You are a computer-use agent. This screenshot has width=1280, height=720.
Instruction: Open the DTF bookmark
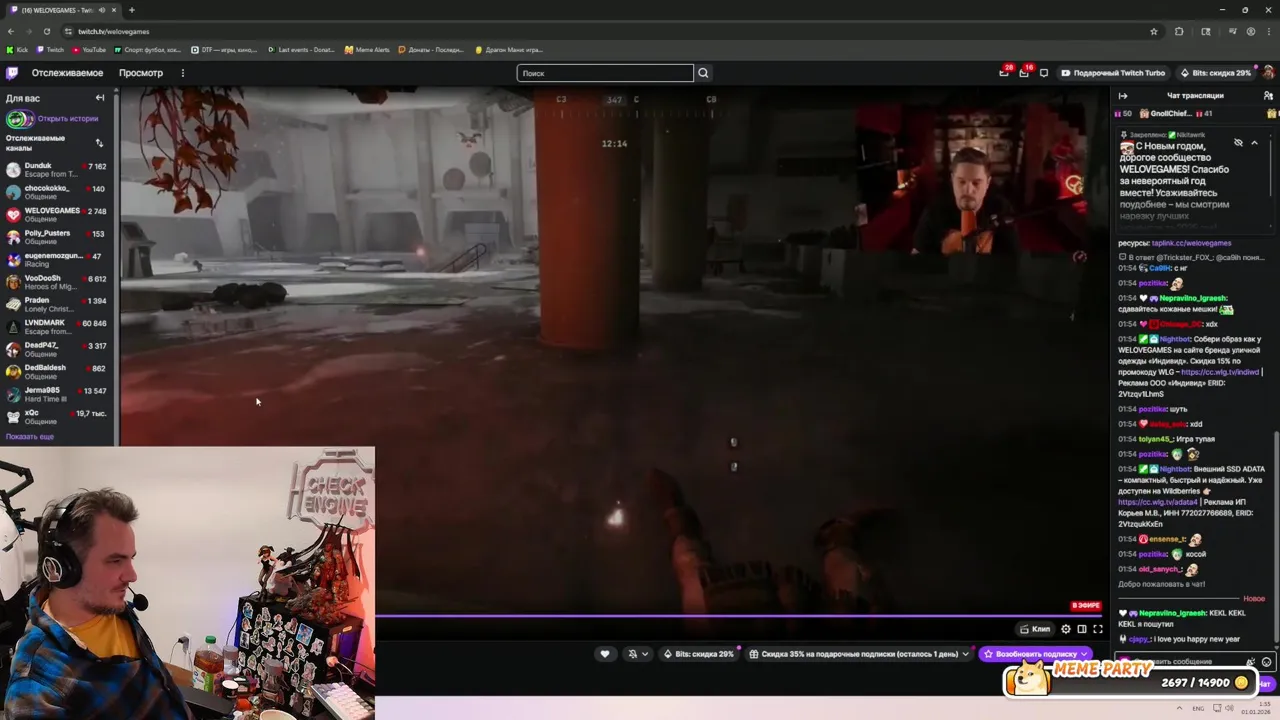224,49
